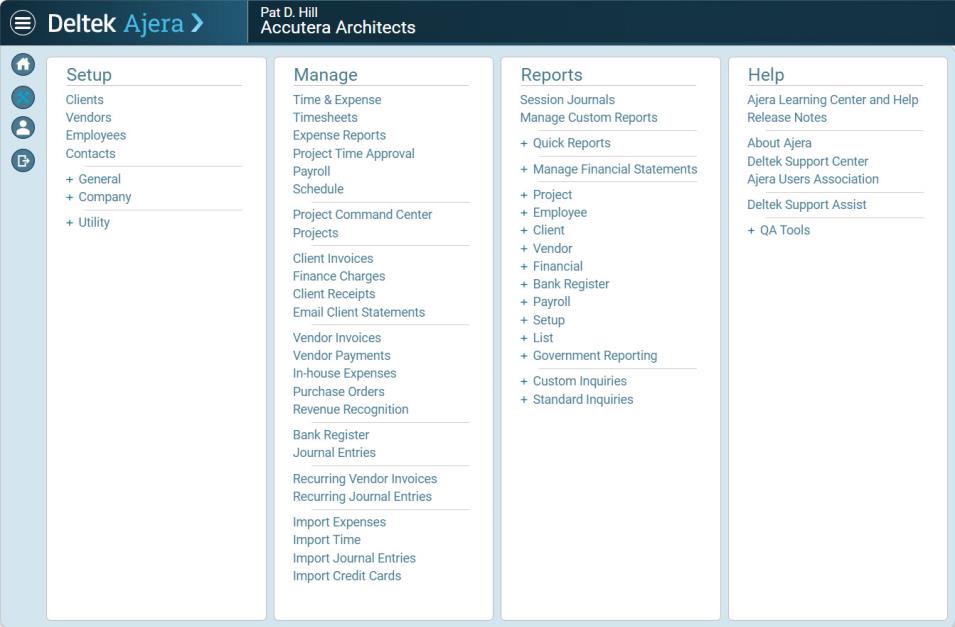The height and width of the screenshot is (627, 955).
Task: Click the Home icon in sidebar
Action: pos(22,65)
